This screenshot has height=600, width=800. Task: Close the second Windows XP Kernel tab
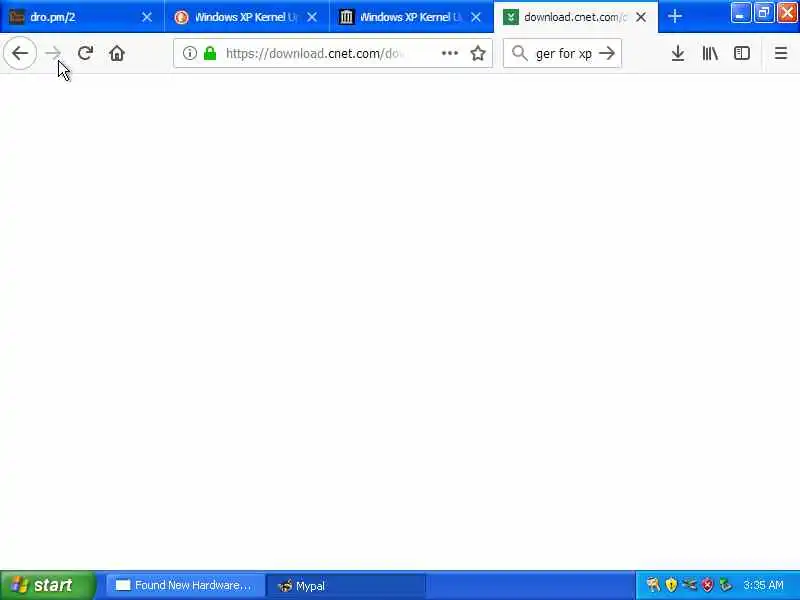tap(476, 17)
